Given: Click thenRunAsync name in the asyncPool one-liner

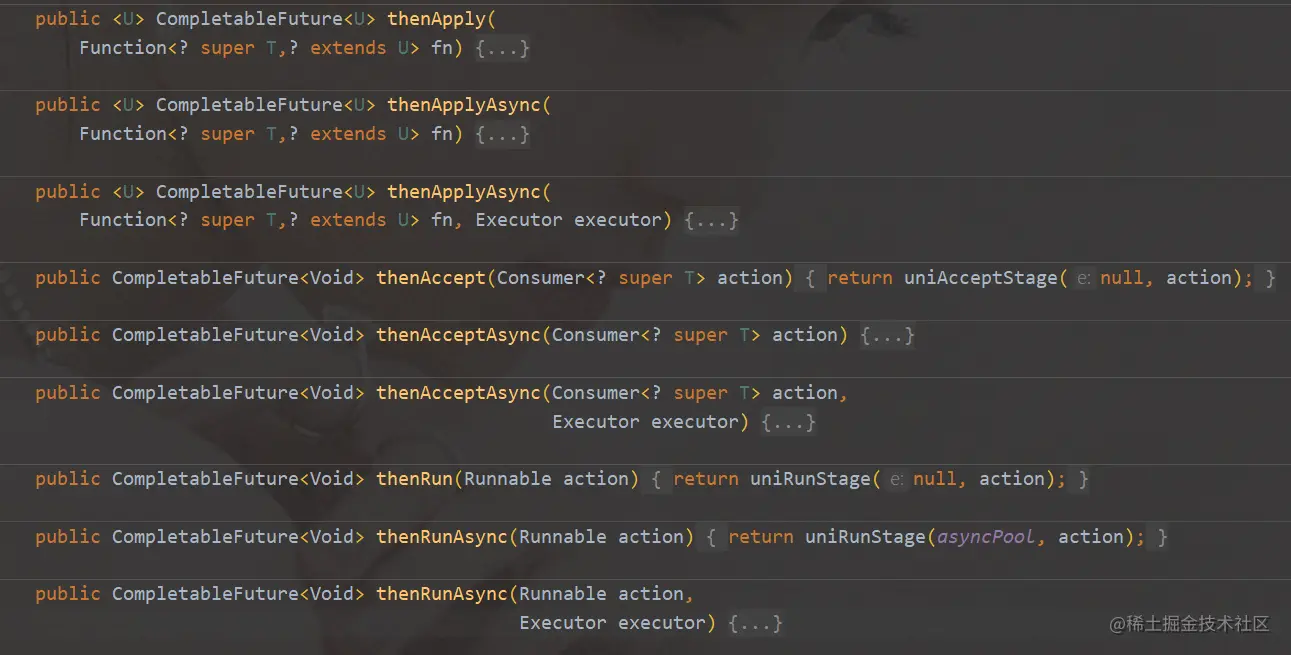Looking at the screenshot, I should 442,537.
